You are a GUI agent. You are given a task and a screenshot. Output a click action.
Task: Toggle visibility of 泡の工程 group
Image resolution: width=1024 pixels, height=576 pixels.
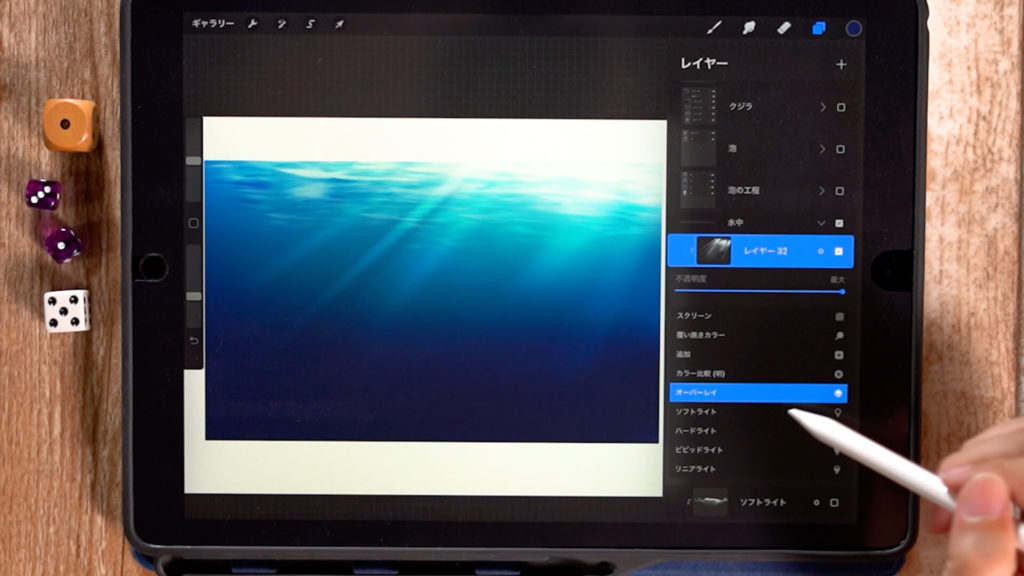840,191
